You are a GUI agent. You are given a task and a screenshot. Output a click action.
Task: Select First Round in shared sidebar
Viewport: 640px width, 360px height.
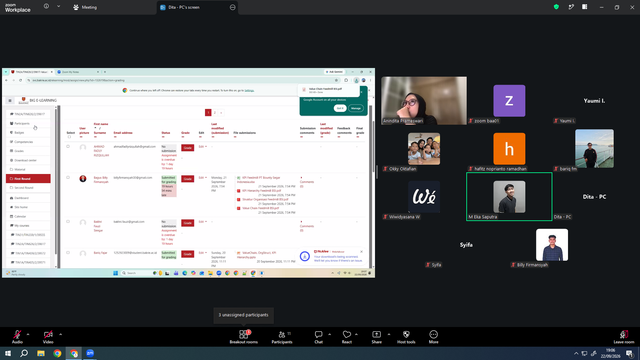click(x=28, y=178)
